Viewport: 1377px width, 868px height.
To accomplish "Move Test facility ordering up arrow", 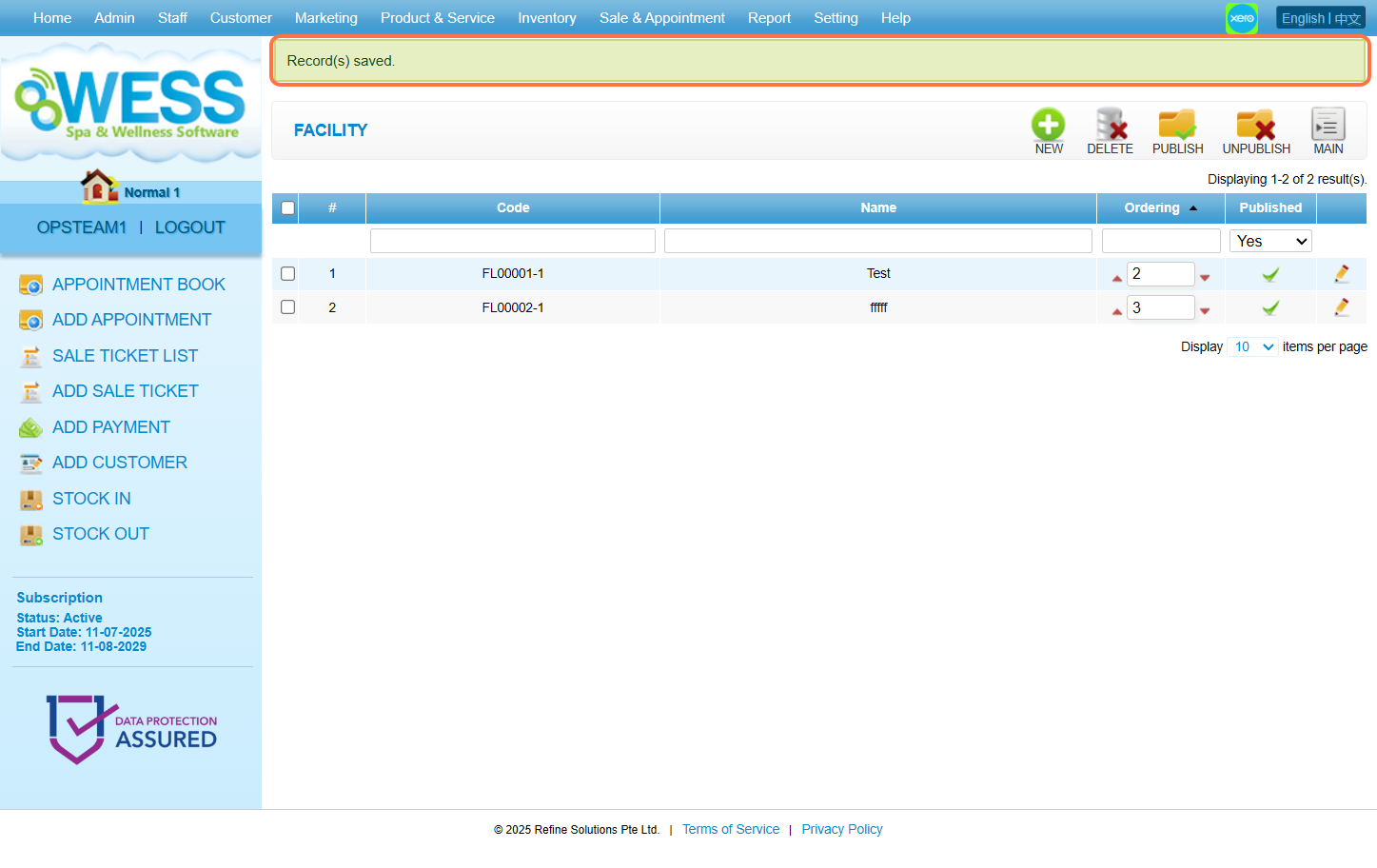I will 1116,278.
